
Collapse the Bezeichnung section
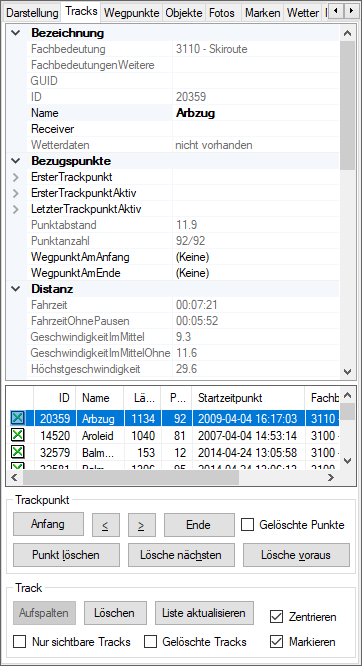point(15,33)
